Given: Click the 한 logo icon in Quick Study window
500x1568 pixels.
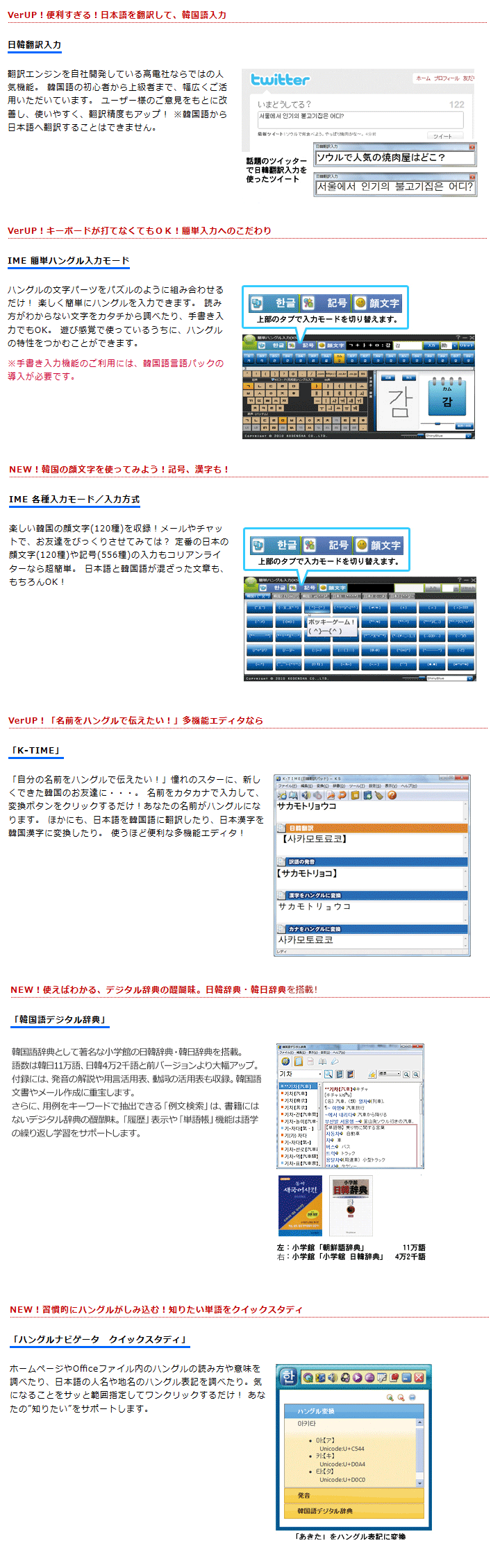Looking at the screenshot, I should pyautogui.click(x=288, y=1377).
